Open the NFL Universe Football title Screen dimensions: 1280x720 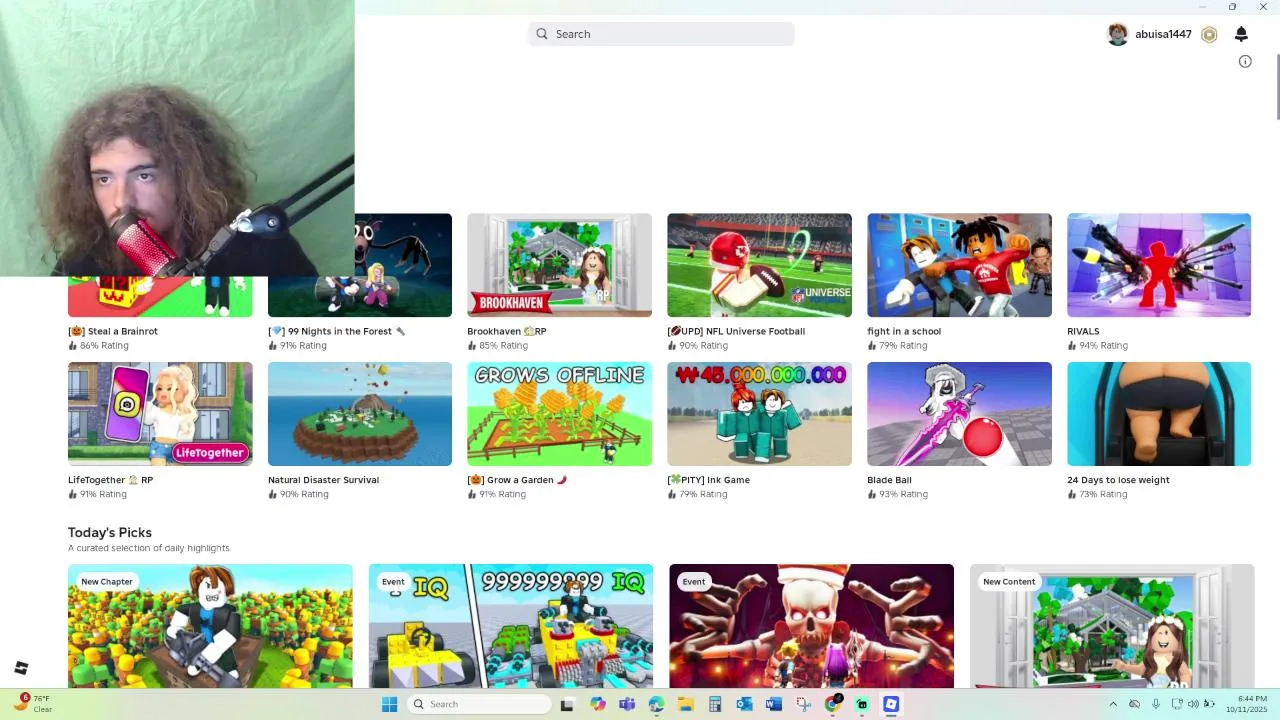pos(736,331)
